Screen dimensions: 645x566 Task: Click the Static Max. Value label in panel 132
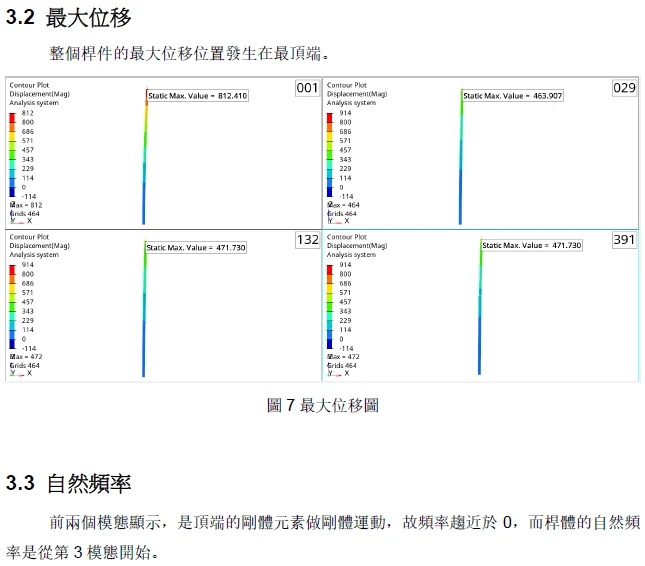coord(196,247)
